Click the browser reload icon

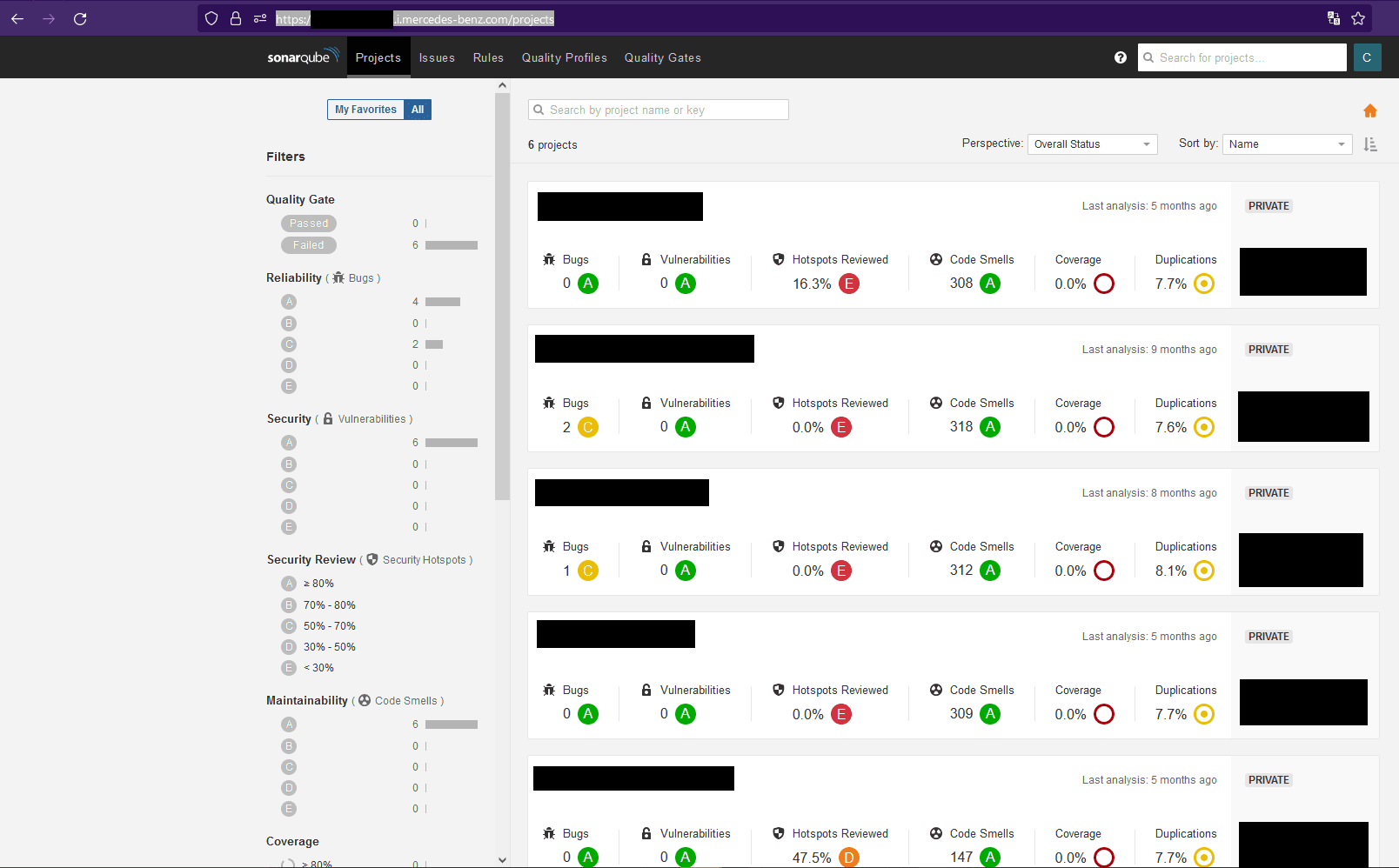coord(80,18)
